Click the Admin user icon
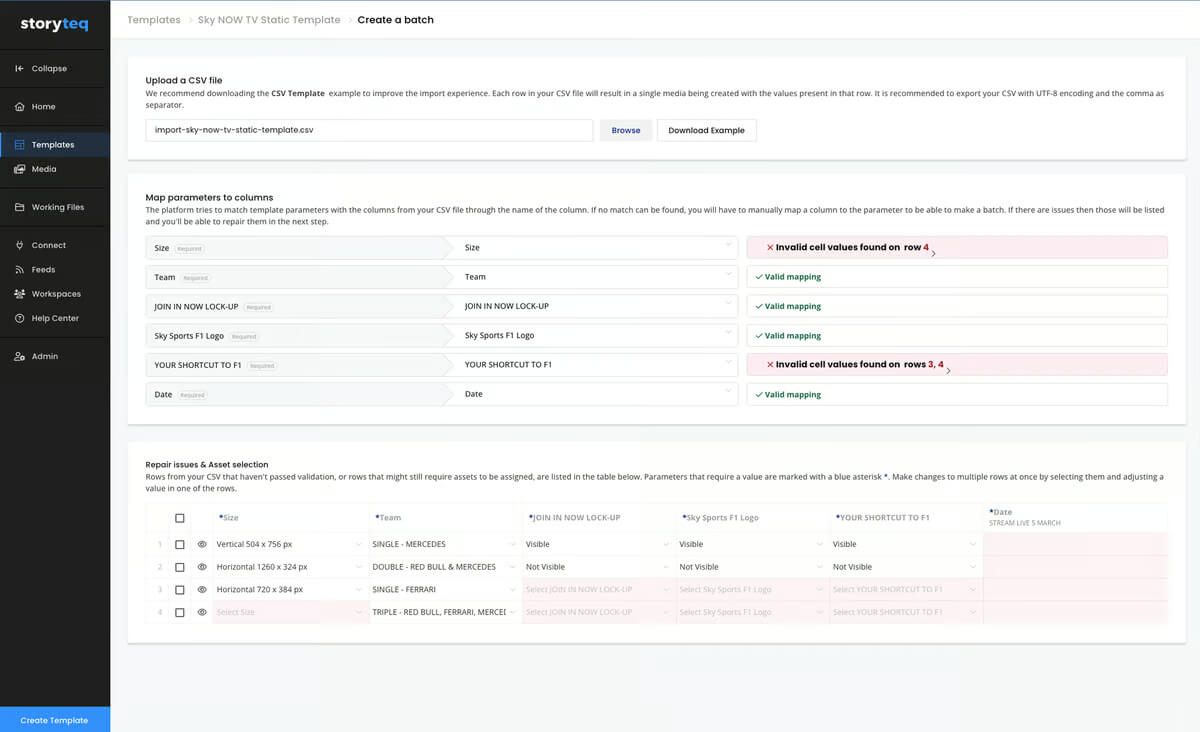The image size is (1200, 732). pyautogui.click(x=20, y=356)
